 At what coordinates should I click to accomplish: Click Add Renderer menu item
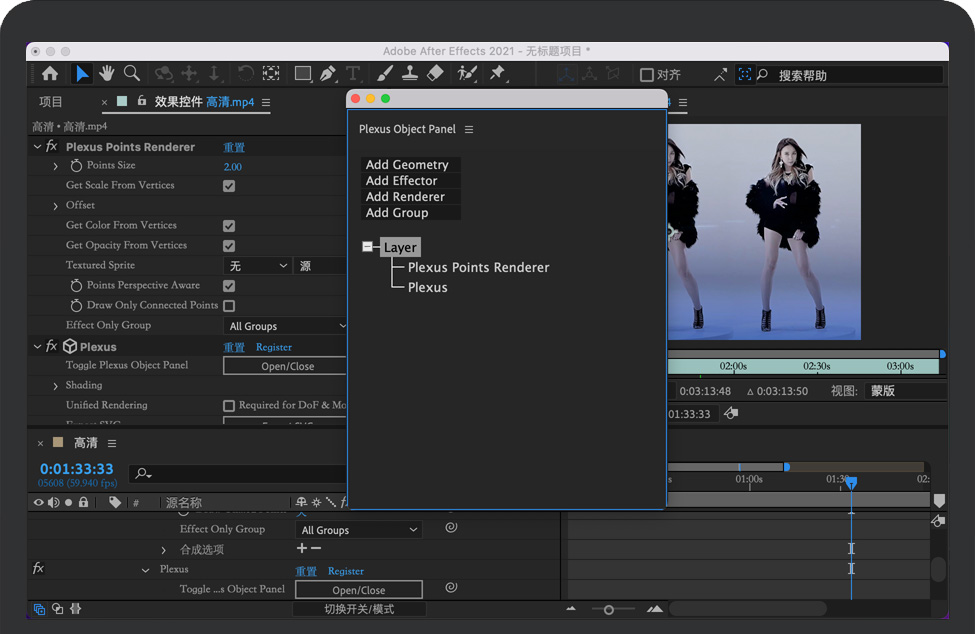point(405,197)
